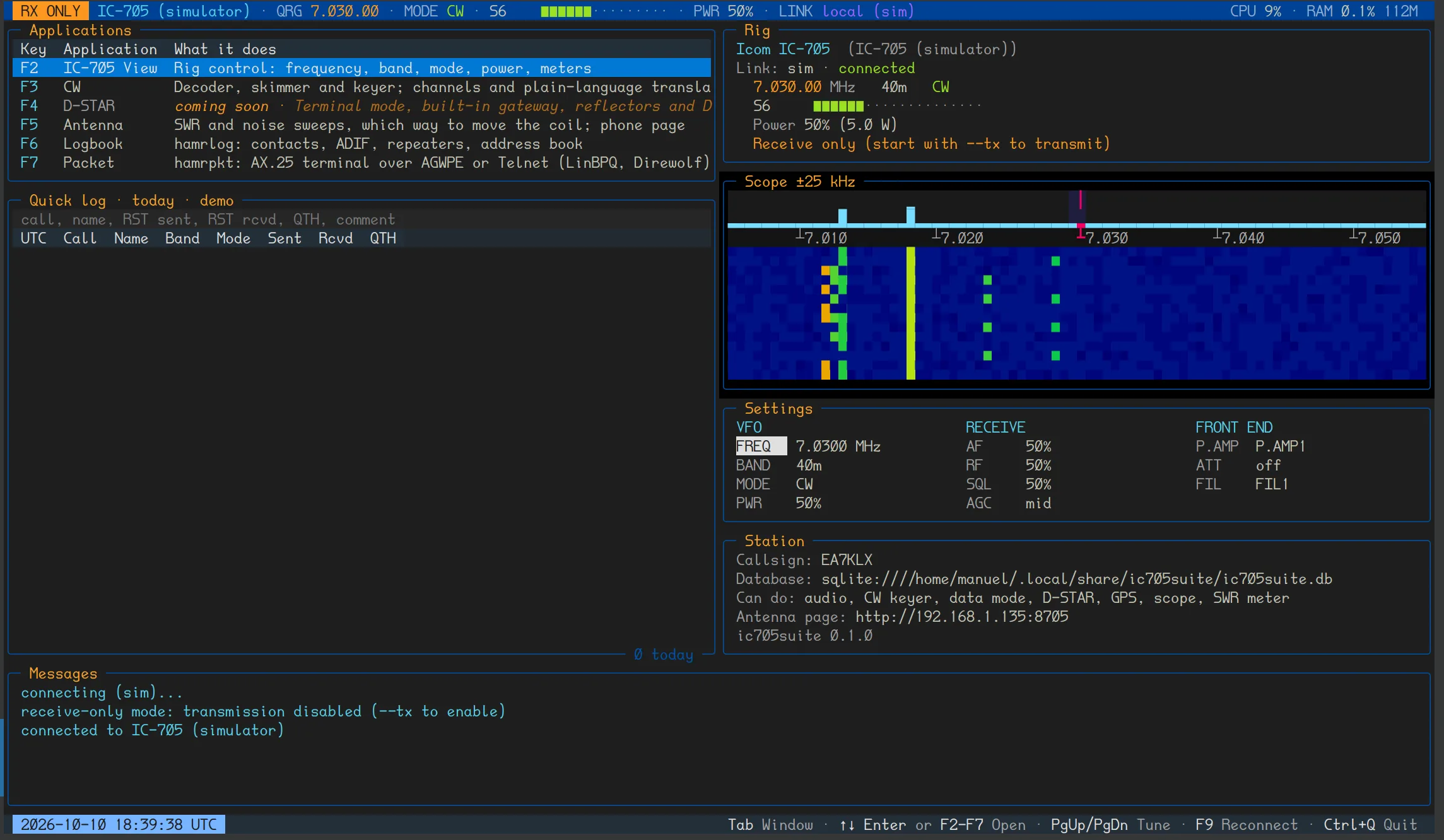Open the F3 CW application row

point(361,87)
